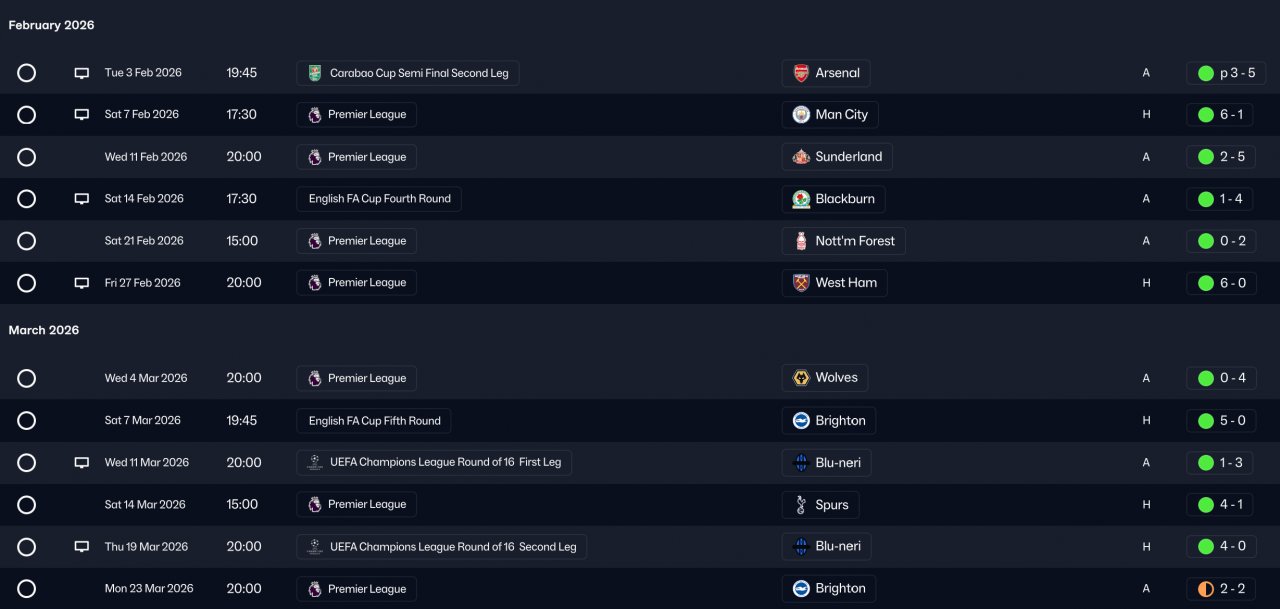Click the Wolves badge icon
The height and width of the screenshot is (609, 1280).
coord(801,378)
